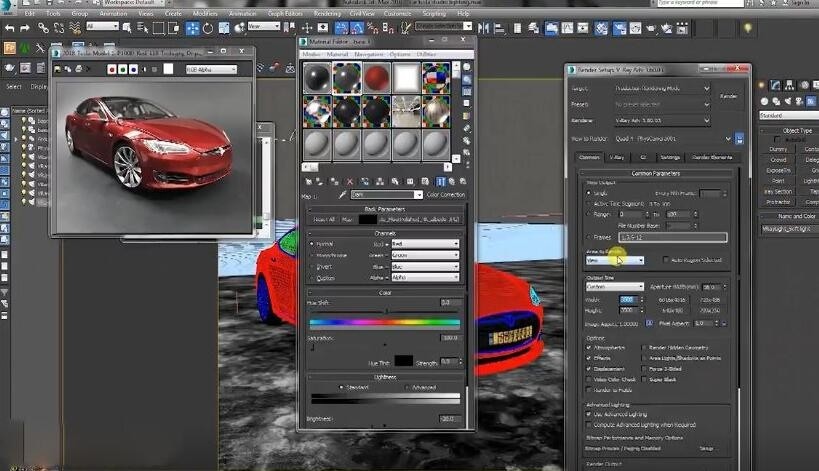The width and height of the screenshot is (819, 471).
Task: Enable the red channel in render window
Action: (112, 69)
